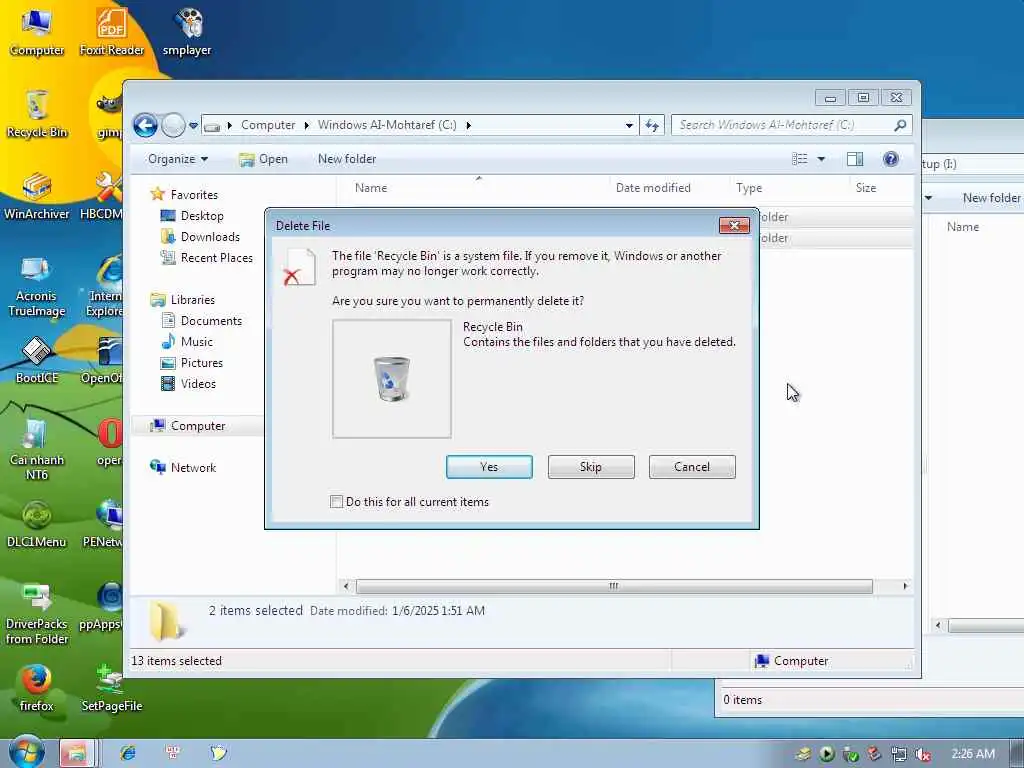Viewport: 1024px width, 768px height.
Task: Click the Explorer horizontal scrollbar thumb
Action: 614,586
